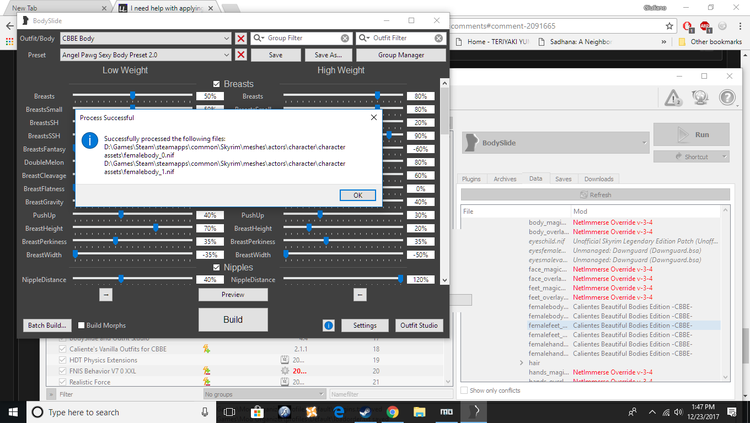This screenshot has height=423, width=750.
Task: Click the Namefilter input field
Action: pyautogui.click(x=390, y=394)
